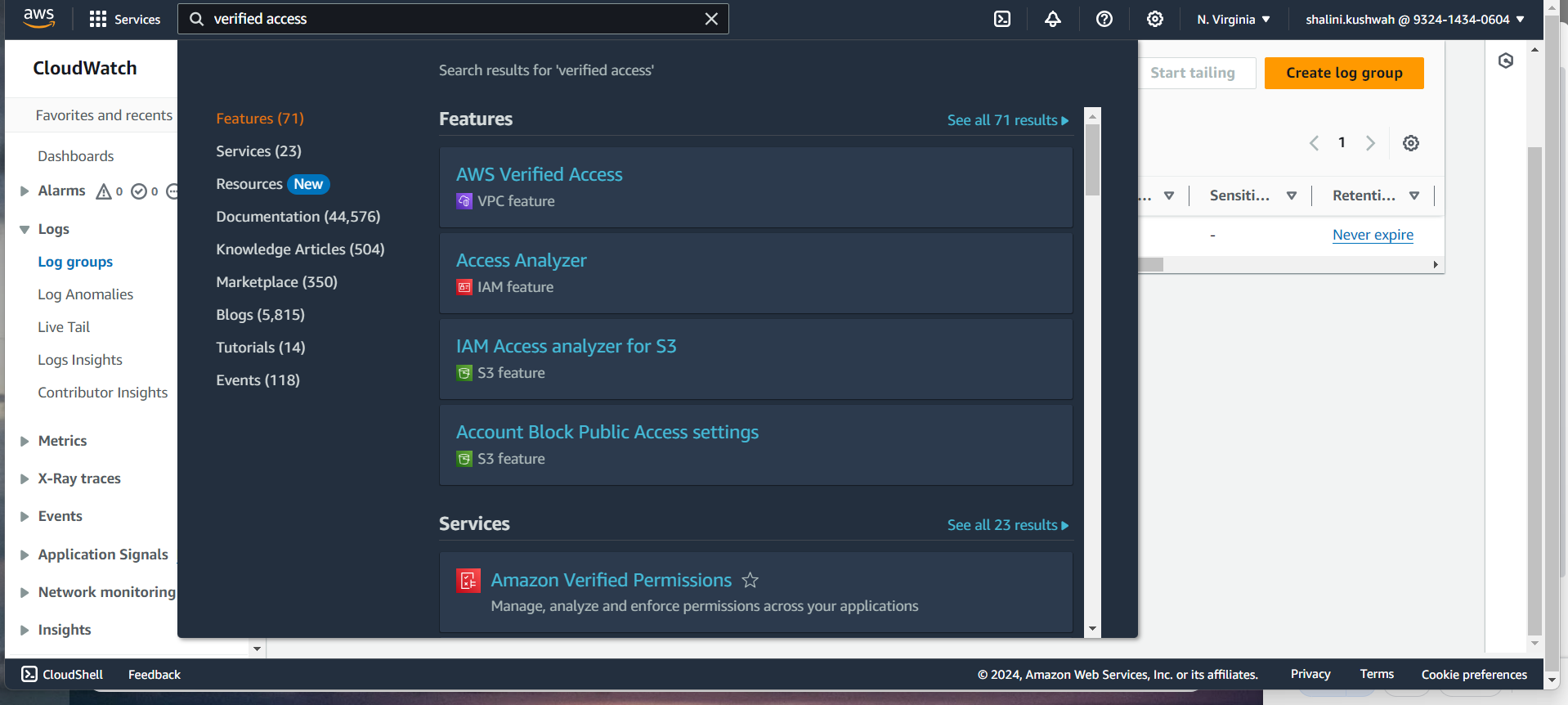Open Log Anomalies in sidebar
The image size is (1568, 705).
pyautogui.click(x=85, y=294)
